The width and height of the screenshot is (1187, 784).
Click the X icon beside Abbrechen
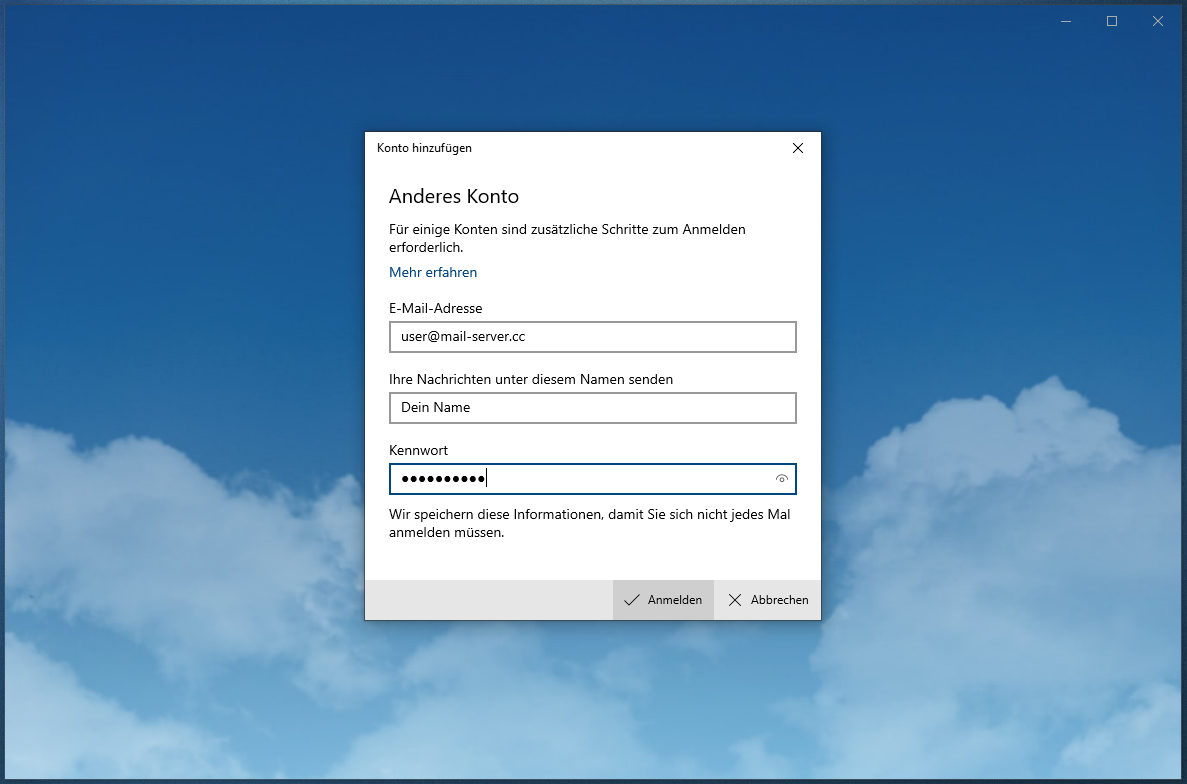coord(735,600)
